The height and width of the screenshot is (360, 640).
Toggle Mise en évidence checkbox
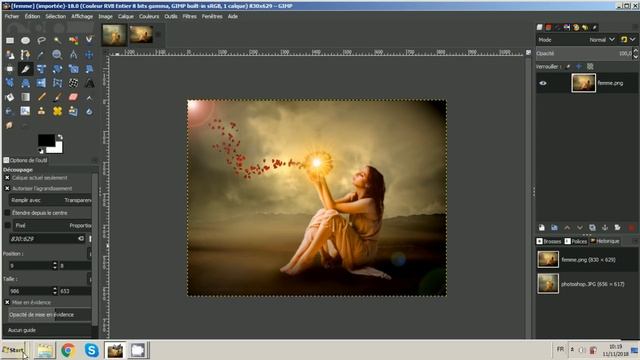click(7, 302)
